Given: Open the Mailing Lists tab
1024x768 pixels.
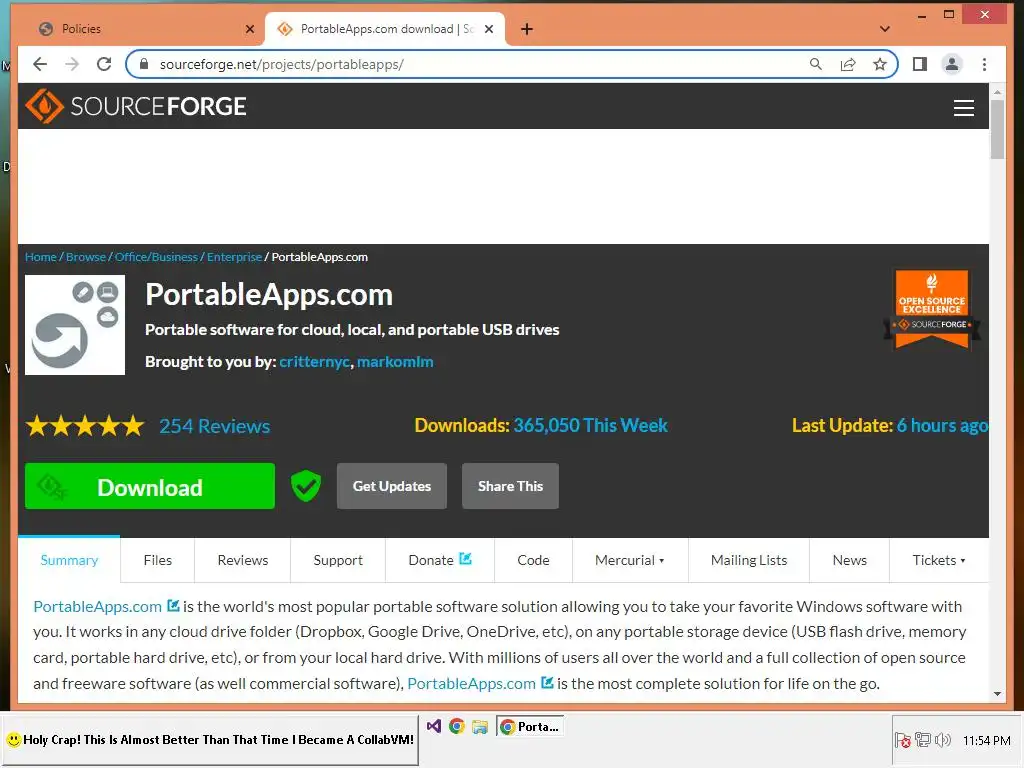Looking at the screenshot, I should [x=748, y=560].
